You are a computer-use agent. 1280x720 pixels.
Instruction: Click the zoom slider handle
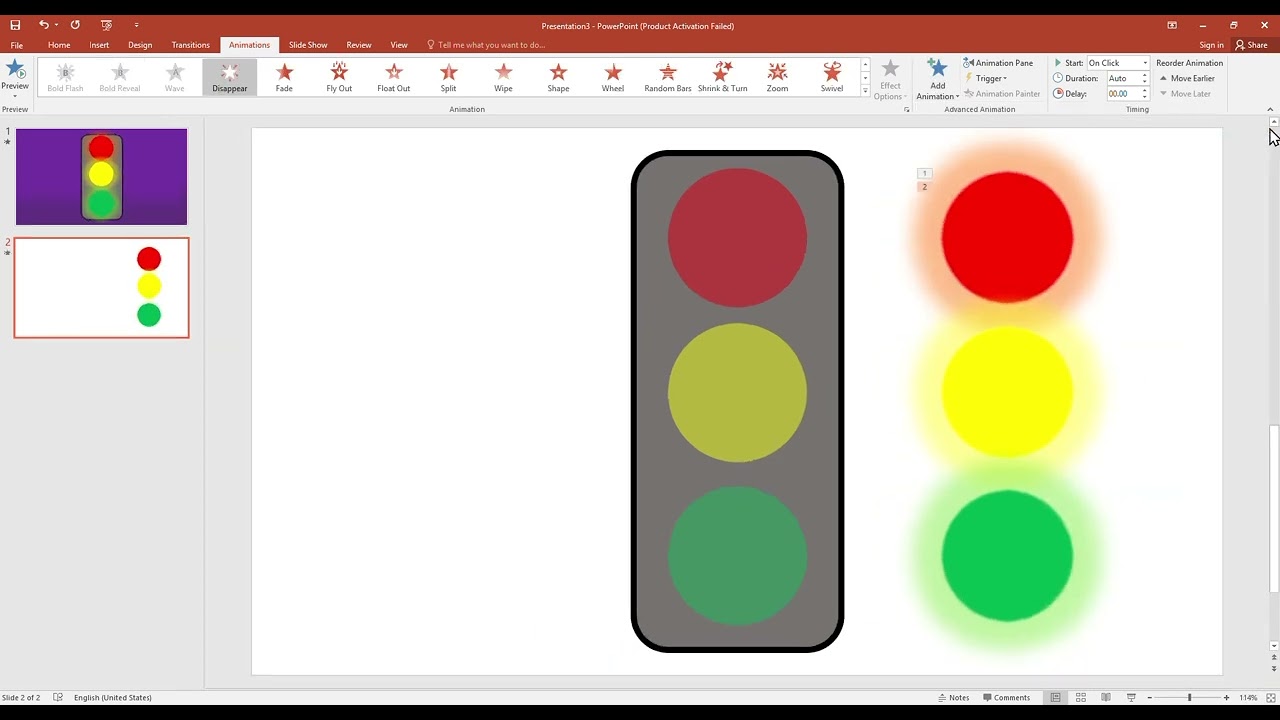[x=1189, y=697]
